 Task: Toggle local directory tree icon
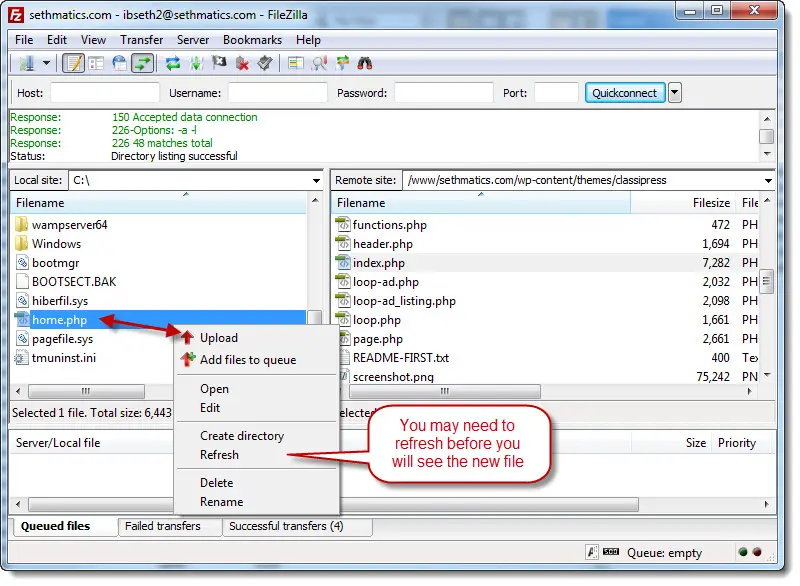tap(96, 63)
